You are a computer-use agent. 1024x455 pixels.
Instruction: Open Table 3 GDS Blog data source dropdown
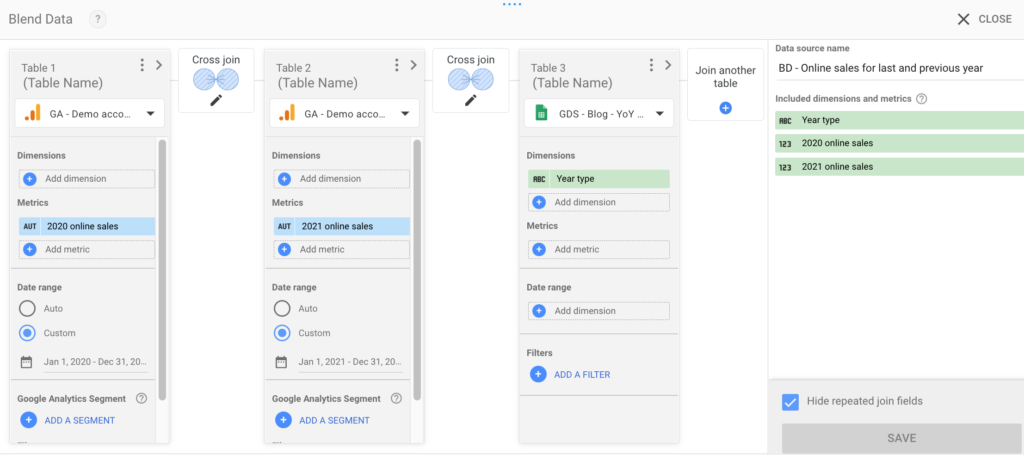point(600,114)
